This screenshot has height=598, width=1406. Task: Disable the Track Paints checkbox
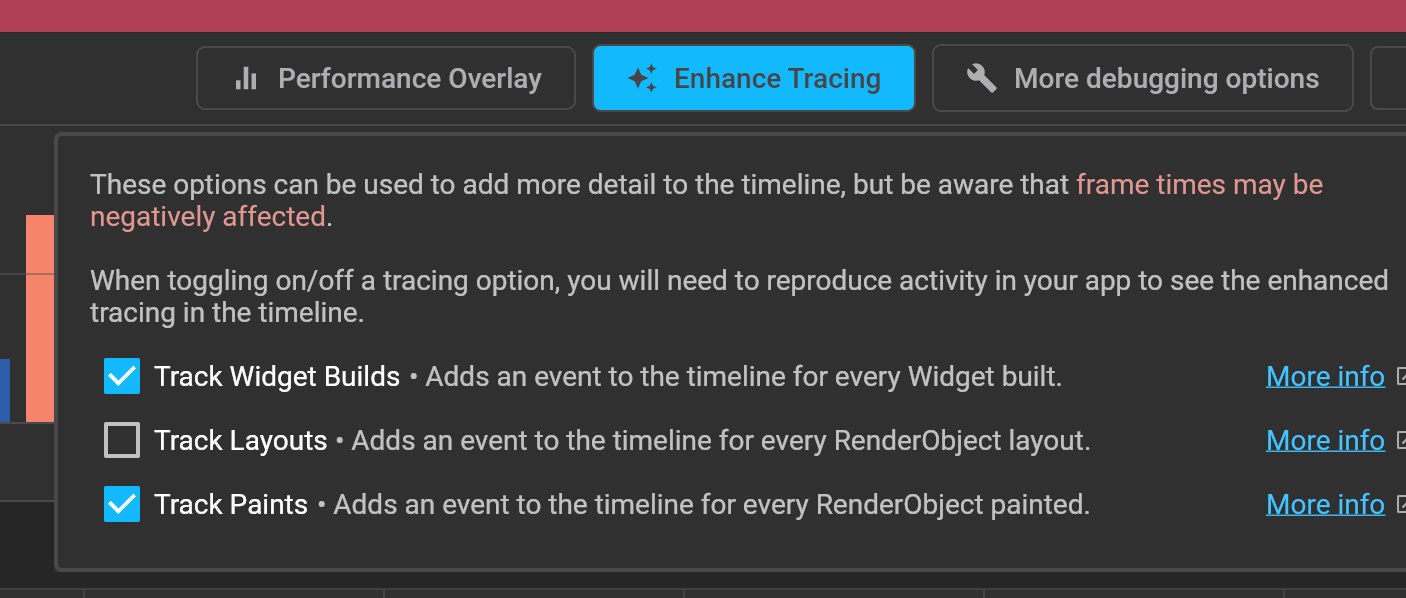click(122, 505)
